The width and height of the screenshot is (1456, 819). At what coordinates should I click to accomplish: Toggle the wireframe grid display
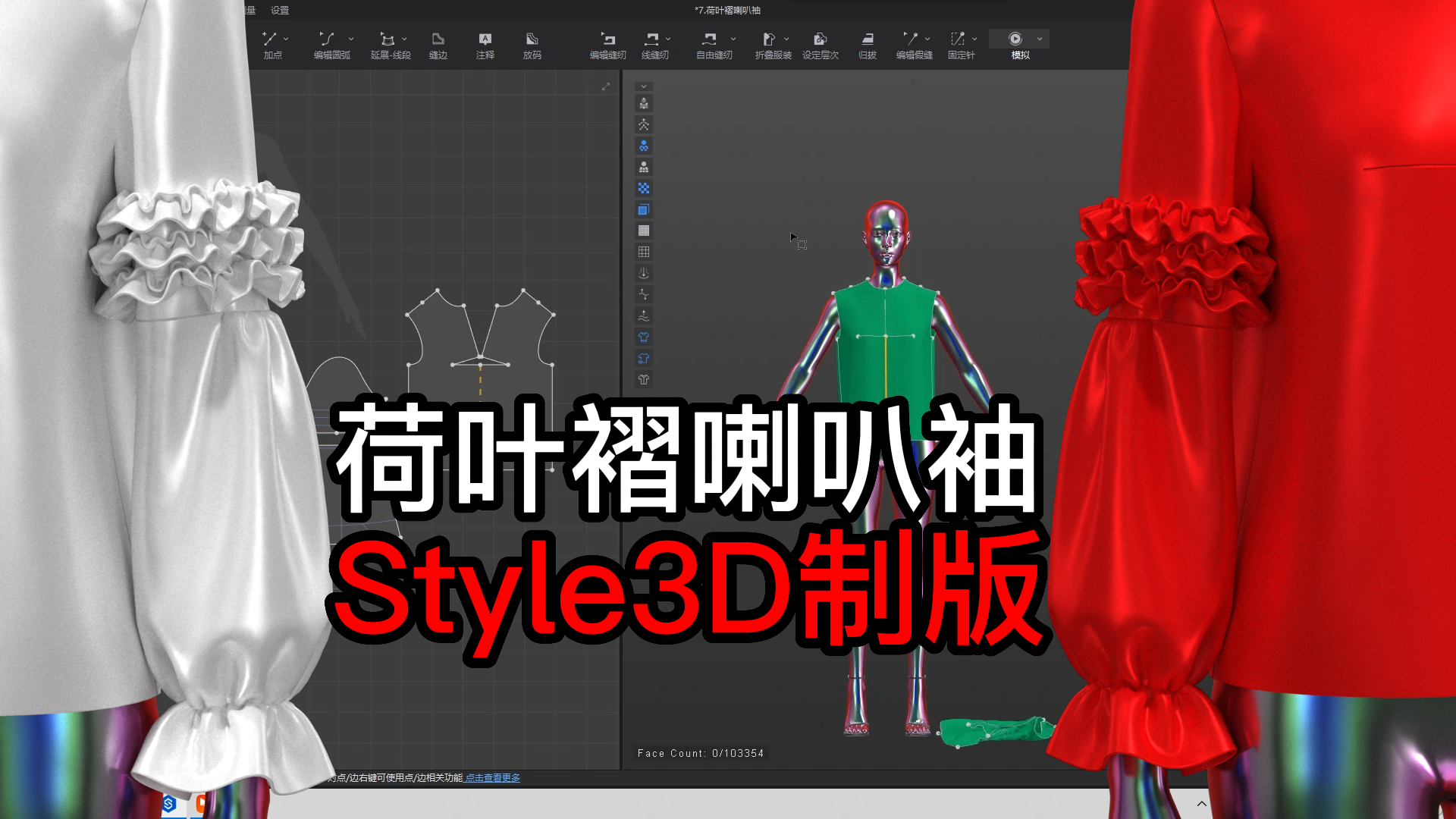pyautogui.click(x=644, y=252)
